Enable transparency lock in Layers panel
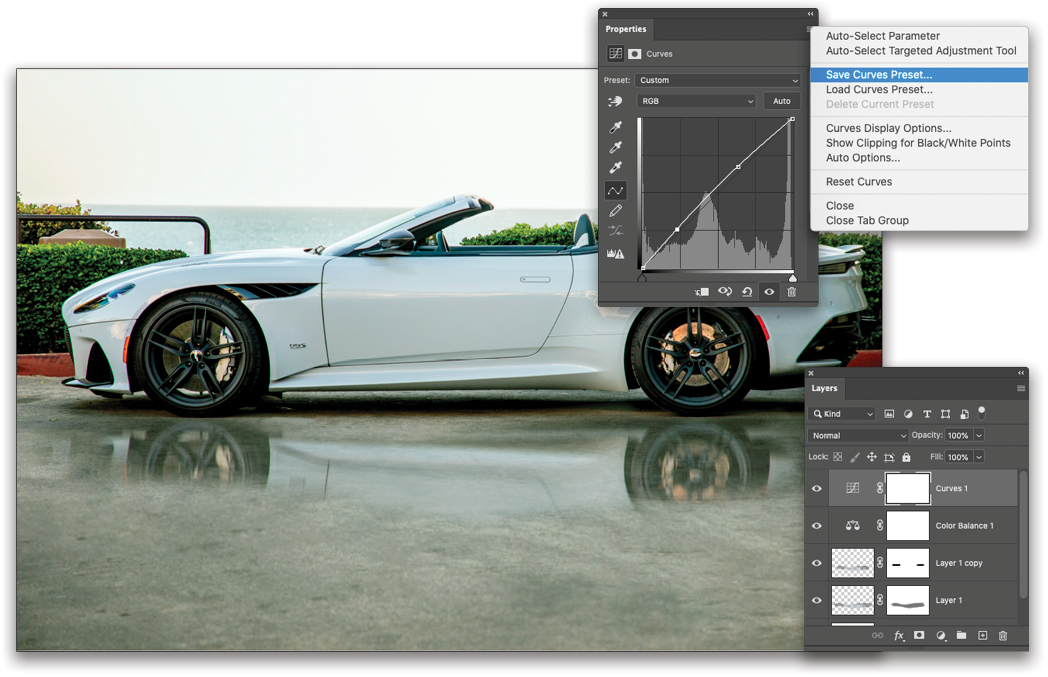The height and width of the screenshot is (677, 1048). [838, 456]
